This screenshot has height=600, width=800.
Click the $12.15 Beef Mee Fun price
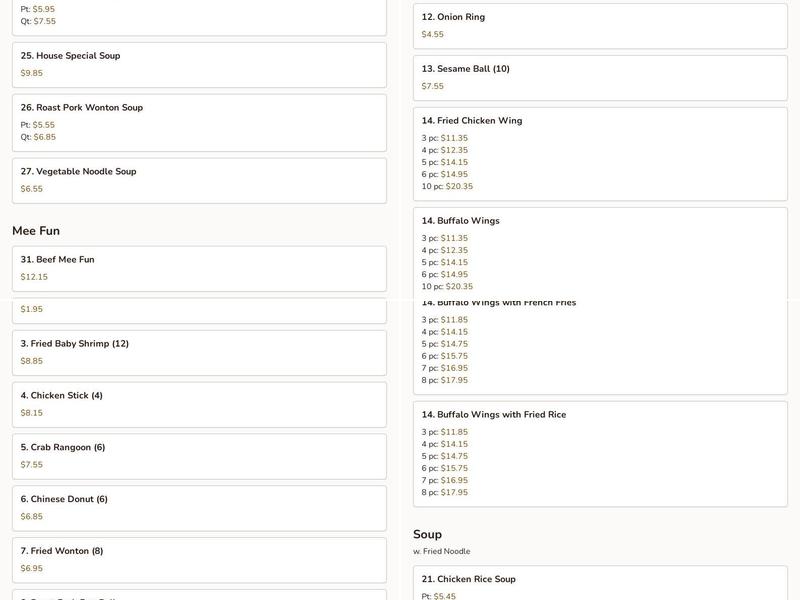coord(34,277)
